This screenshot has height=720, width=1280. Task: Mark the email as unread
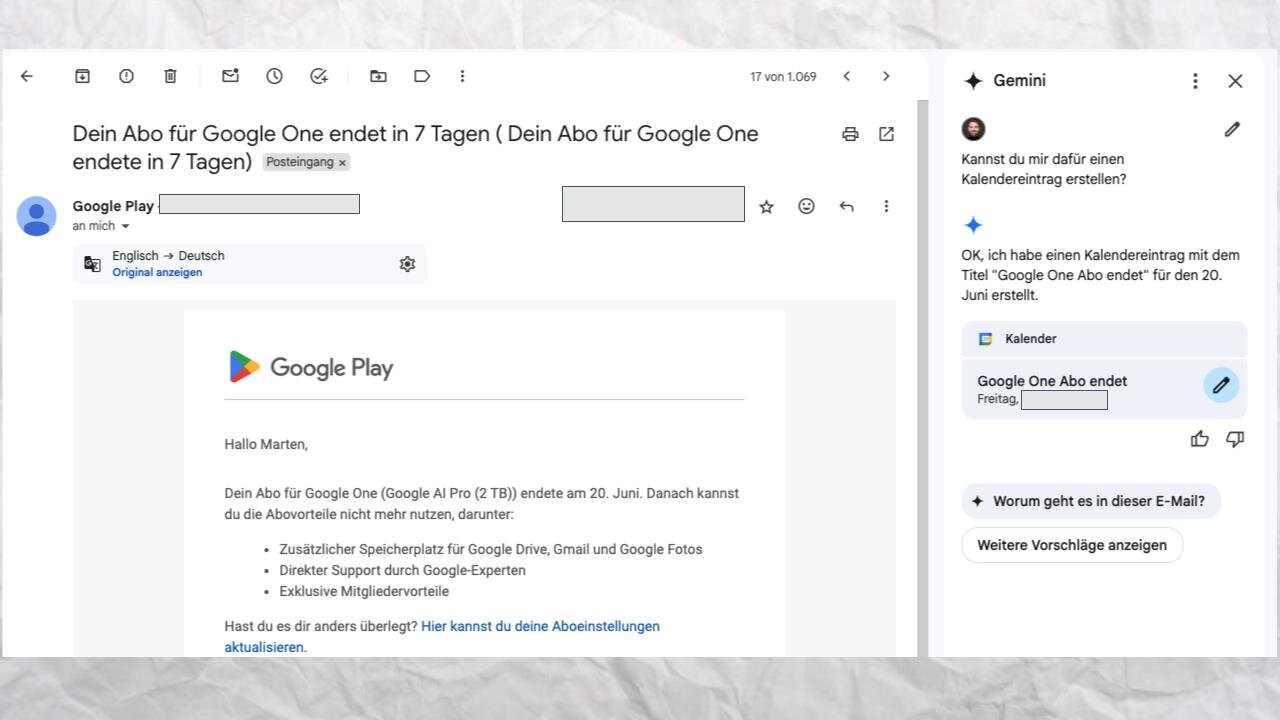click(x=231, y=76)
